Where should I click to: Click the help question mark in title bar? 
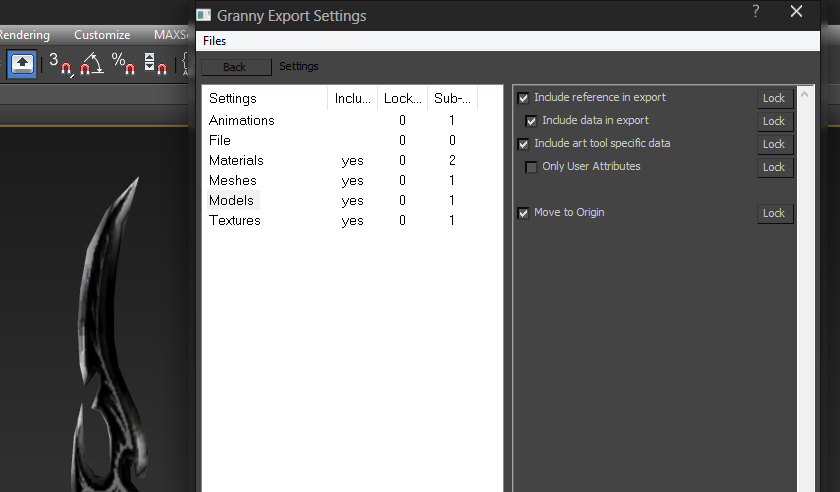pos(755,11)
